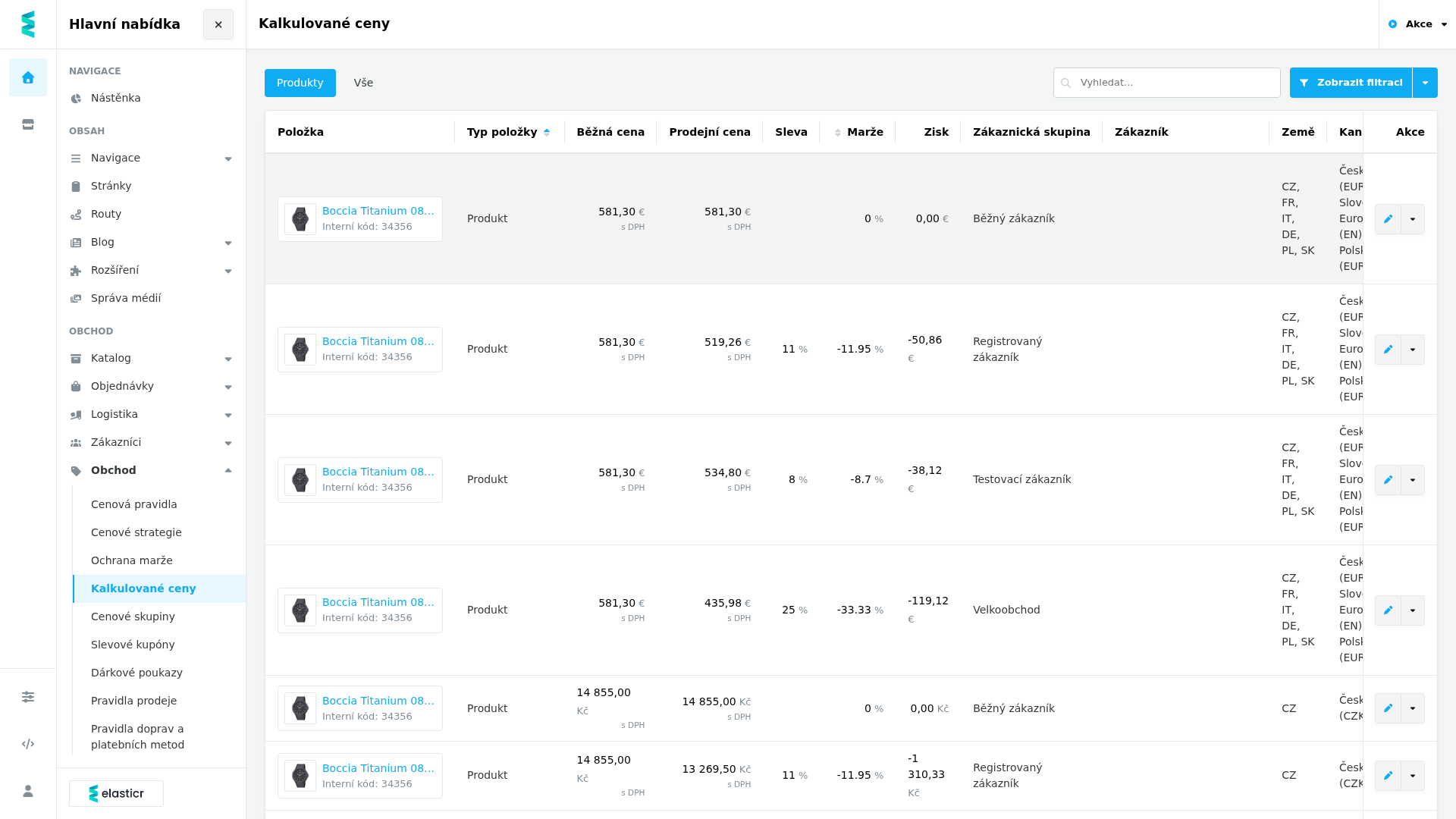This screenshot has height=819, width=1456.
Task: Open Slevové kupóny submenu item
Action: 159,645
